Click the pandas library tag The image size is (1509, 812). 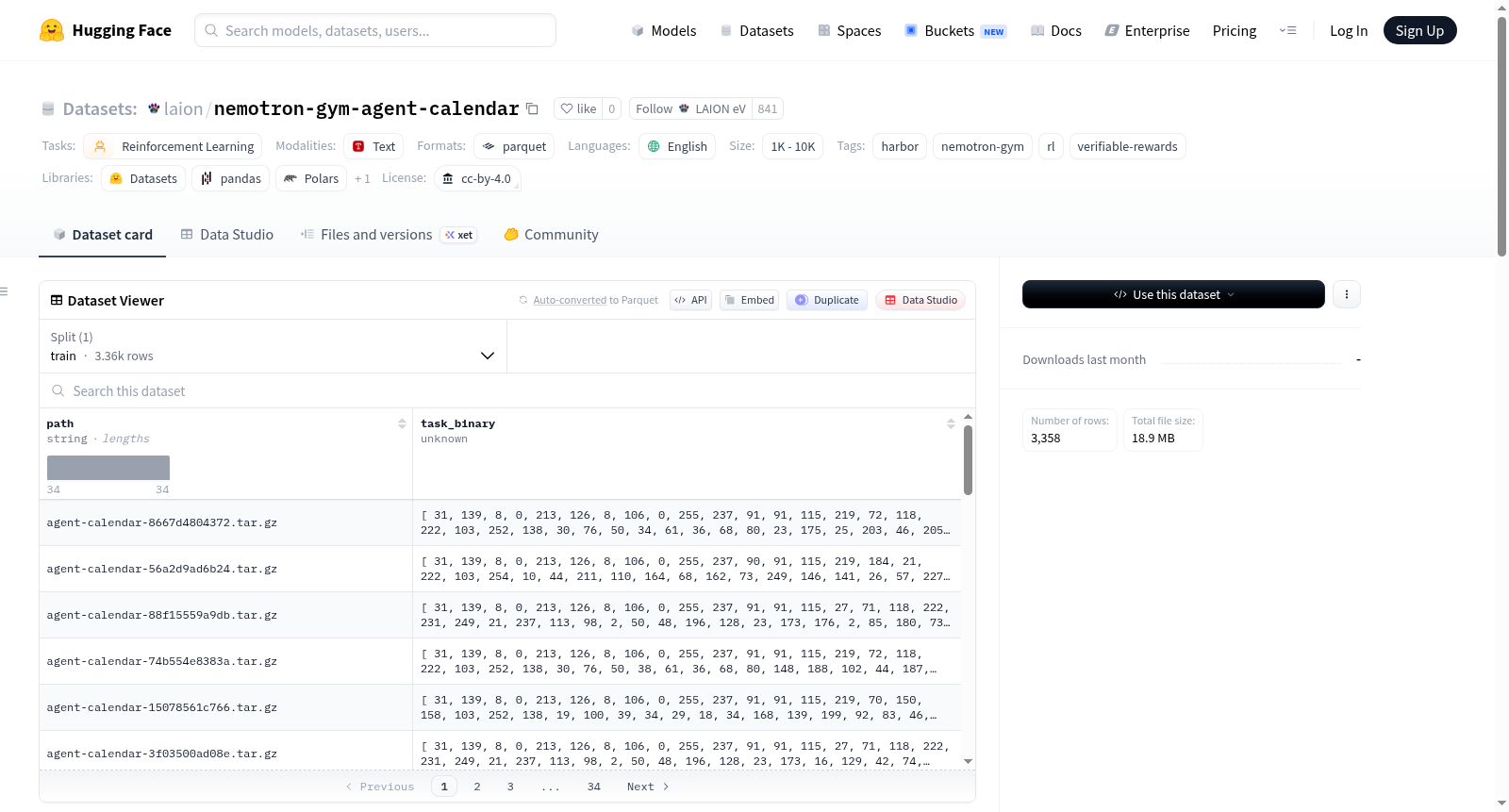[x=231, y=178]
